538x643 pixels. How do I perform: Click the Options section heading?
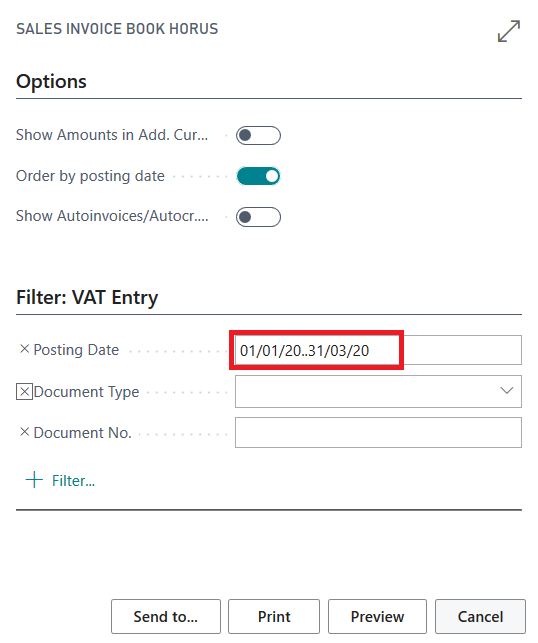51,81
